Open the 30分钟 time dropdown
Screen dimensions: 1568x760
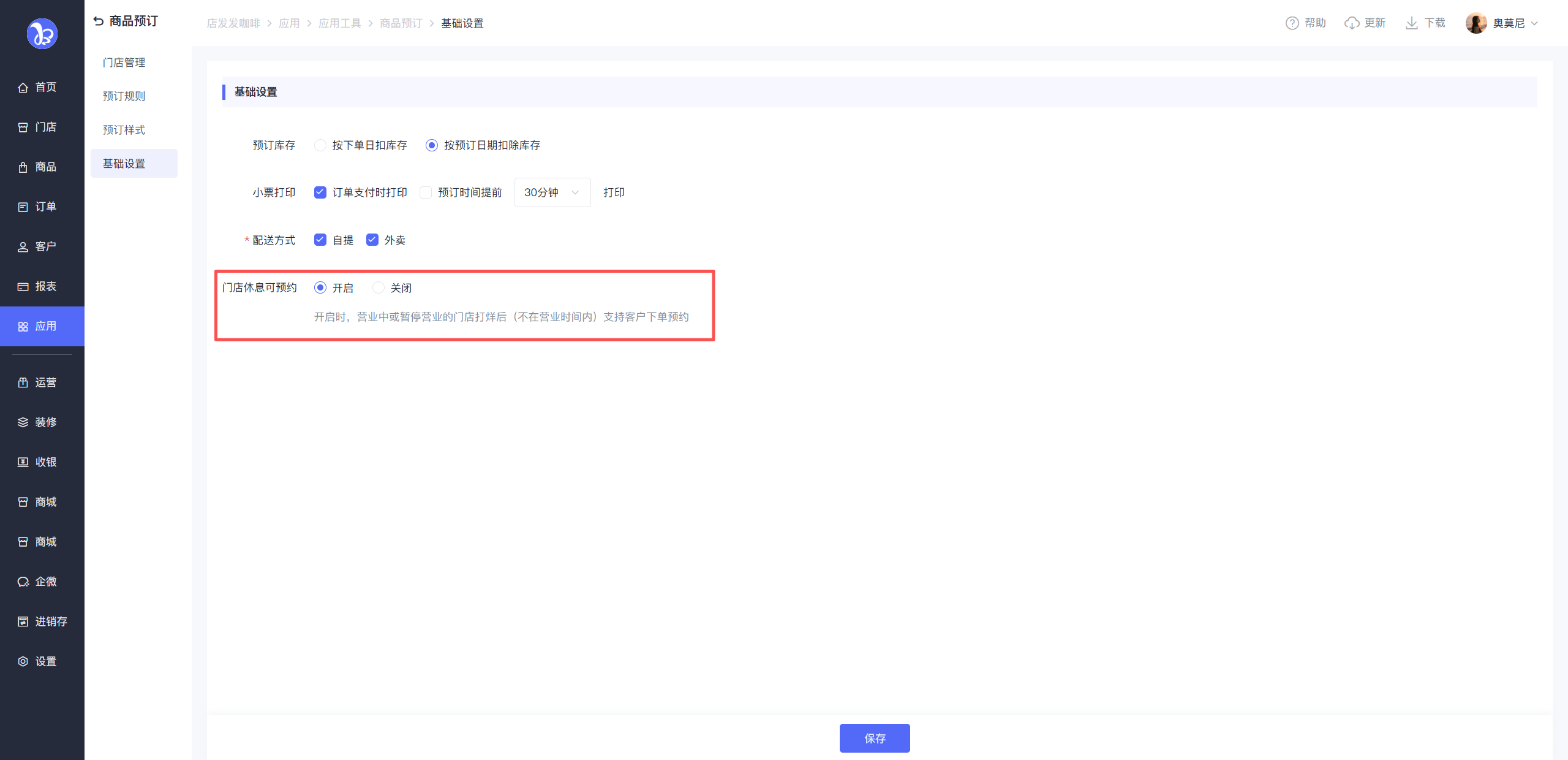[552, 192]
